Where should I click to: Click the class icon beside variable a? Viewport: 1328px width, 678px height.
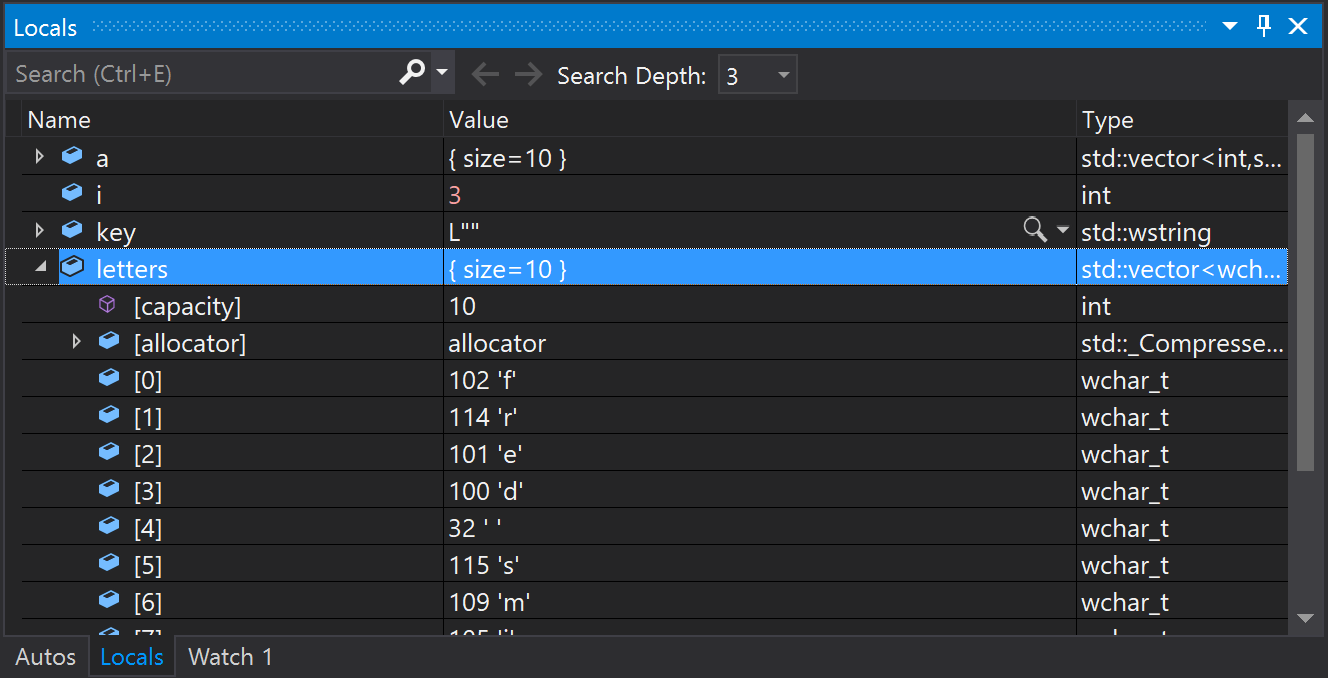click(x=71, y=155)
